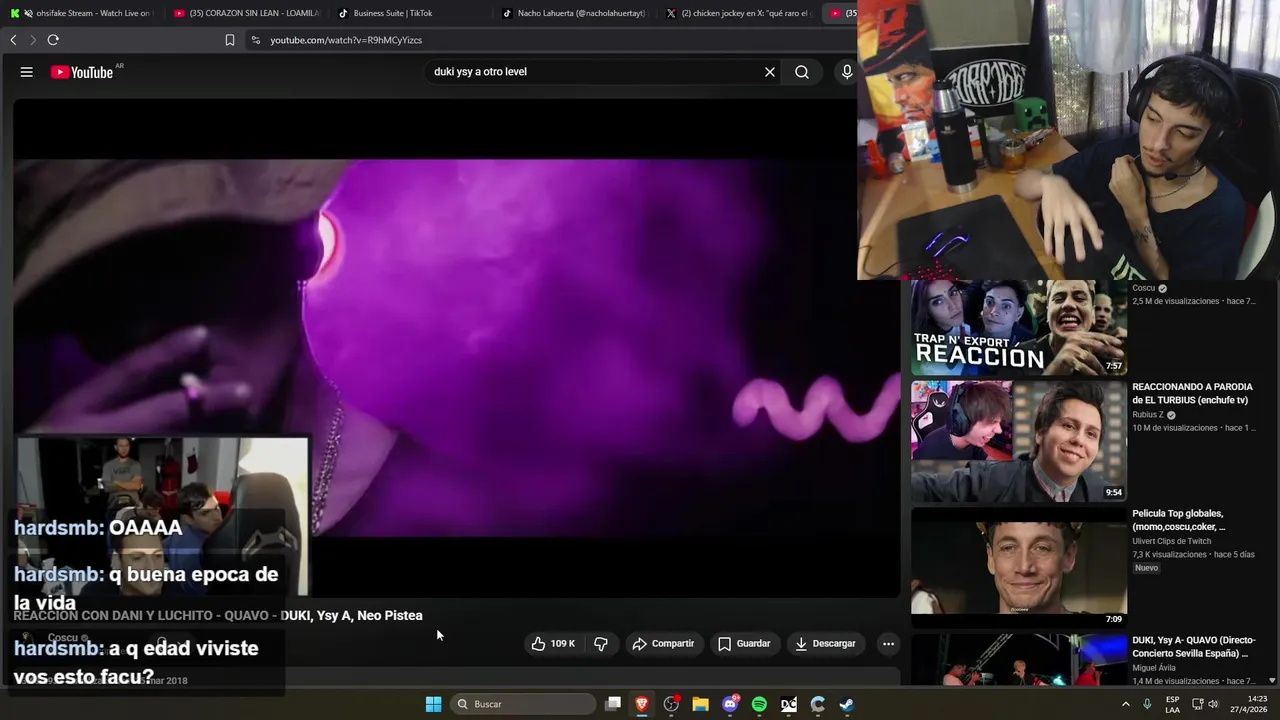Viewport: 1280px width, 720px height.
Task: Visit the Rubius Z channel link
Action: 1148,415
